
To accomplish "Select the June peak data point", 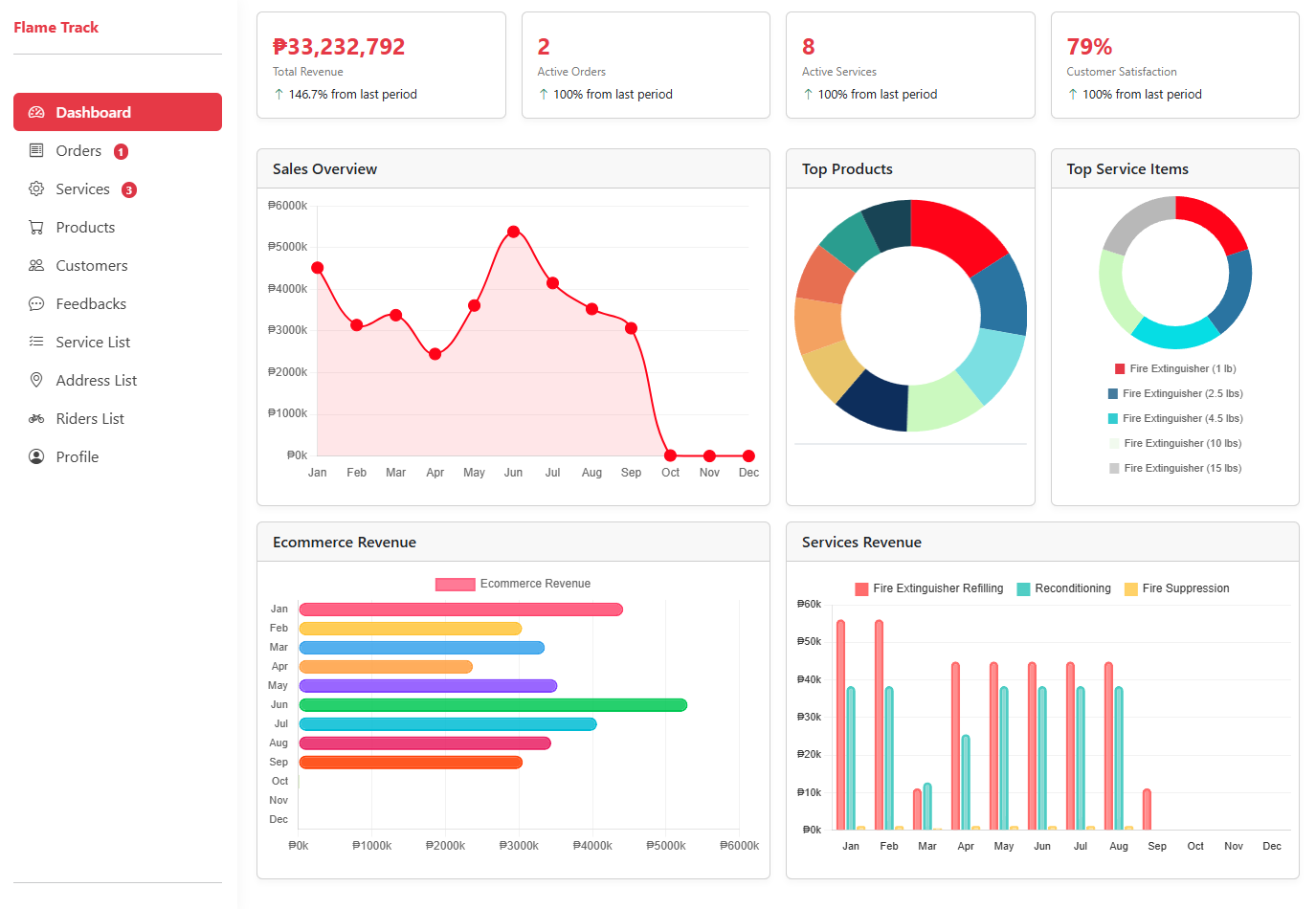I will click(x=513, y=232).
